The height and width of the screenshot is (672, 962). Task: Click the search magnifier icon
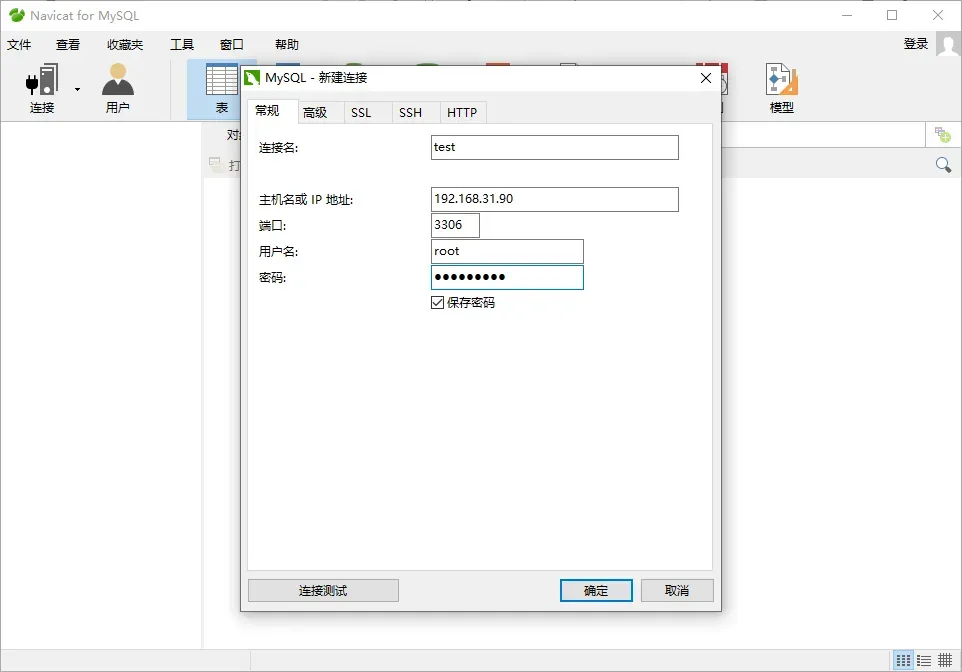(943, 165)
